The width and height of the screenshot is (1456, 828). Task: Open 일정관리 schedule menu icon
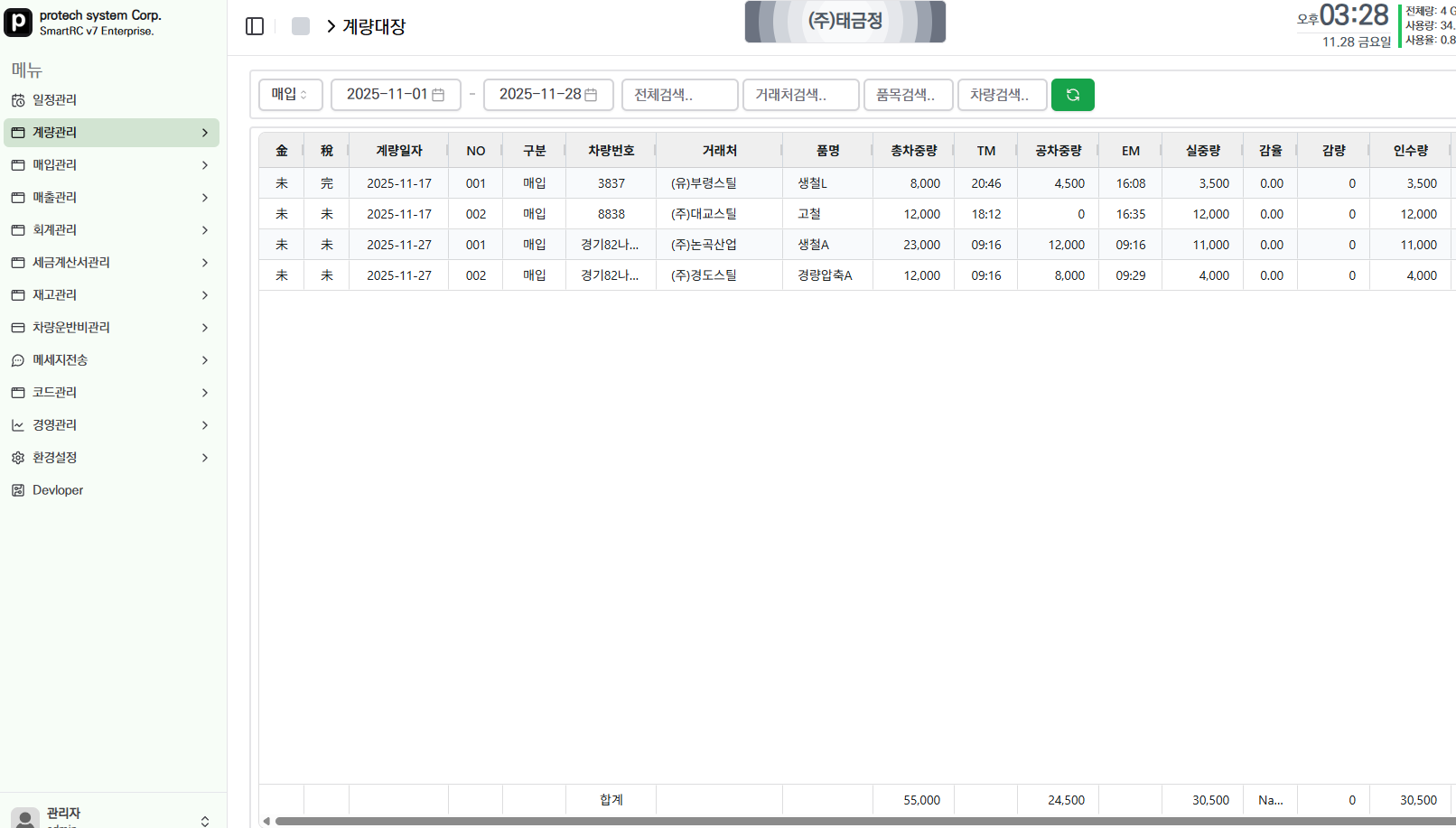[18, 100]
